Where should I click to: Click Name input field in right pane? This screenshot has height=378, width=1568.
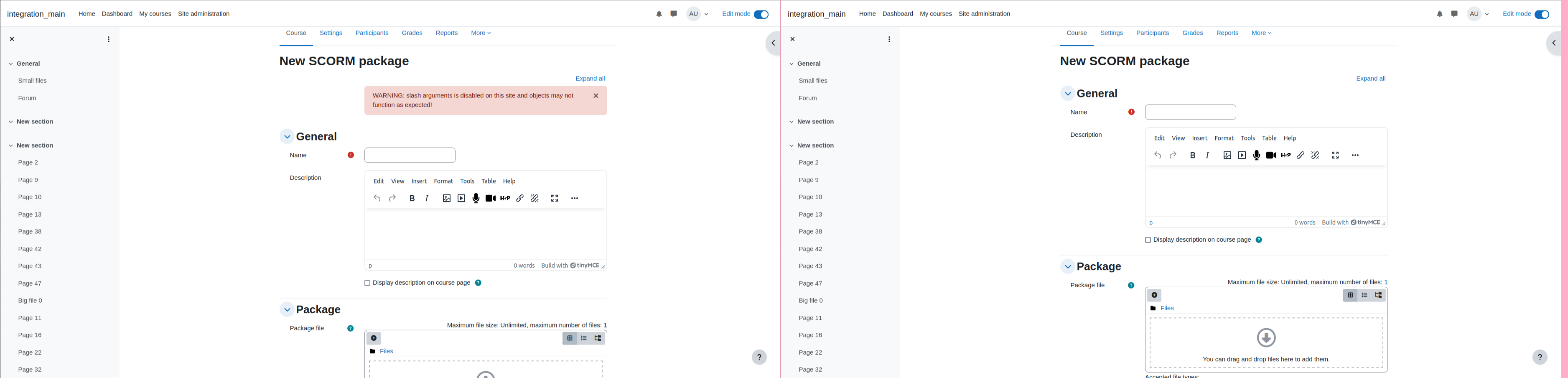coord(1191,112)
